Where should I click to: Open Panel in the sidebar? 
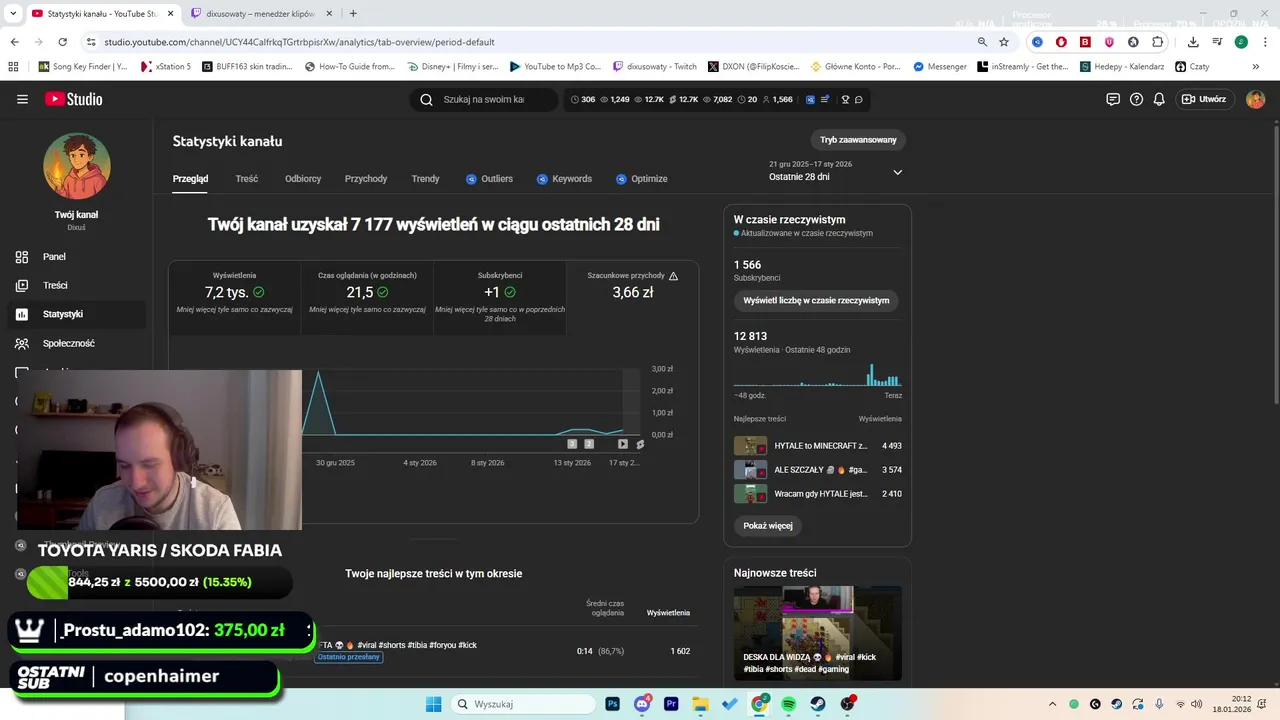(x=76, y=257)
